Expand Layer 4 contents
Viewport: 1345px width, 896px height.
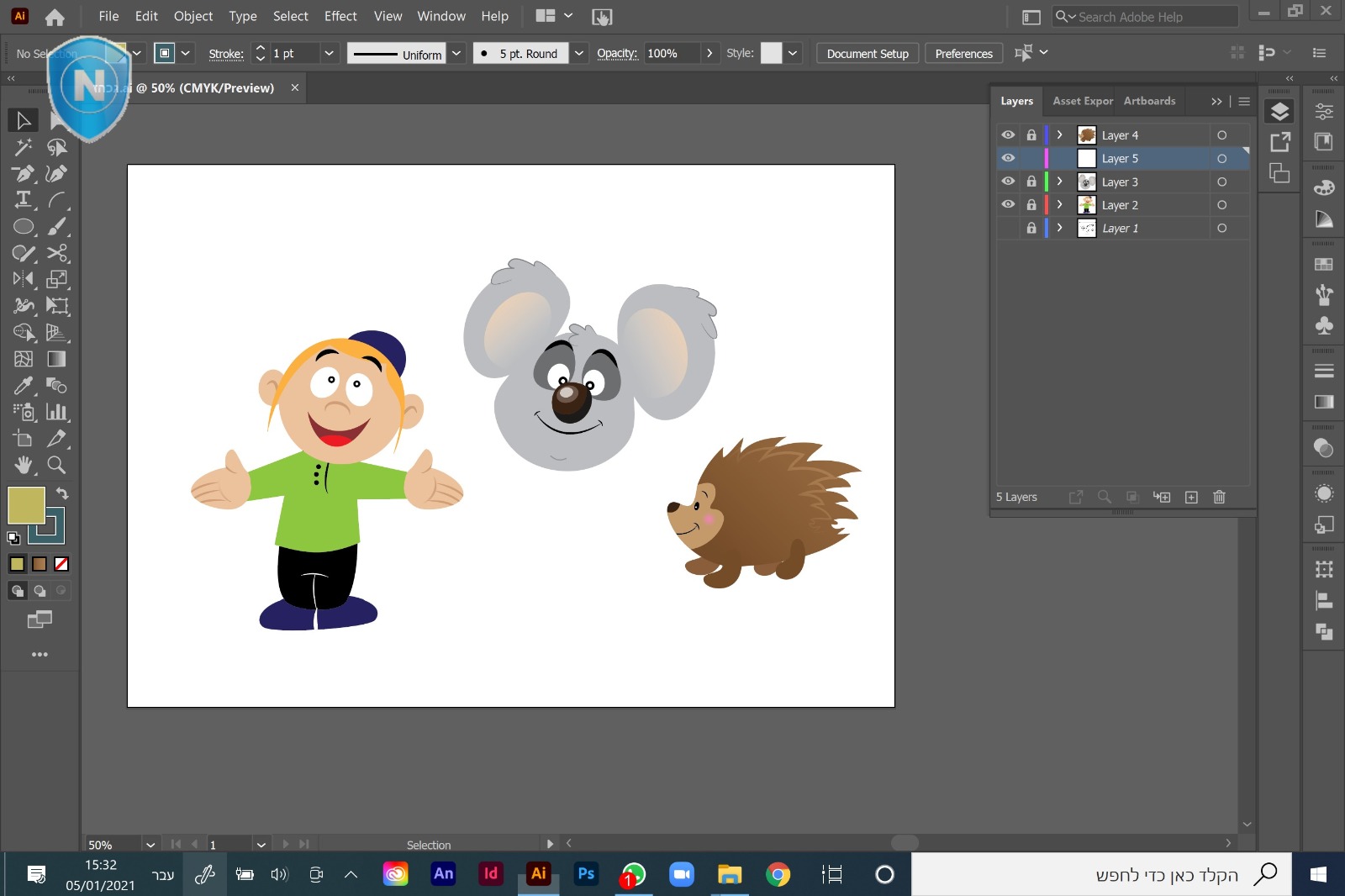click(x=1059, y=134)
